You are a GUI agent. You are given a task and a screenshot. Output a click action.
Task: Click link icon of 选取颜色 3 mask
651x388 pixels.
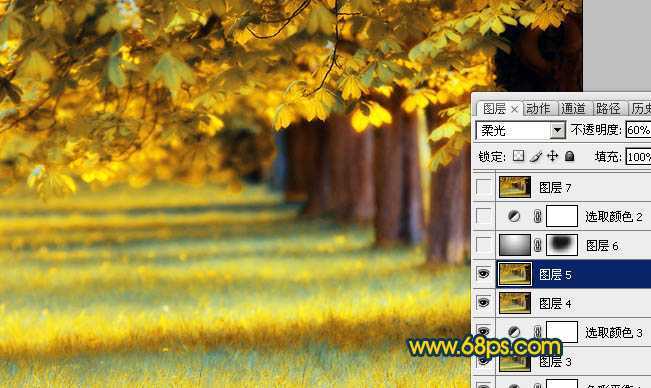[x=538, y=332]
